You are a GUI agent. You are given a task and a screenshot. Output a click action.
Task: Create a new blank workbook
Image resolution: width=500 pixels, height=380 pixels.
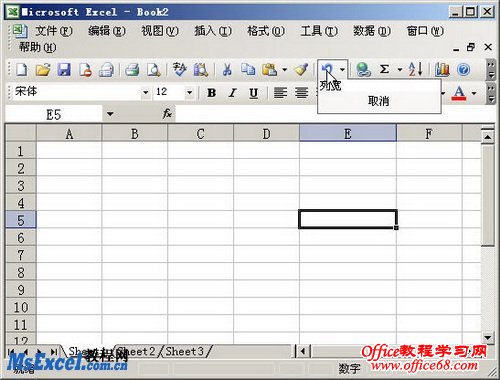[x=22, y=70]
